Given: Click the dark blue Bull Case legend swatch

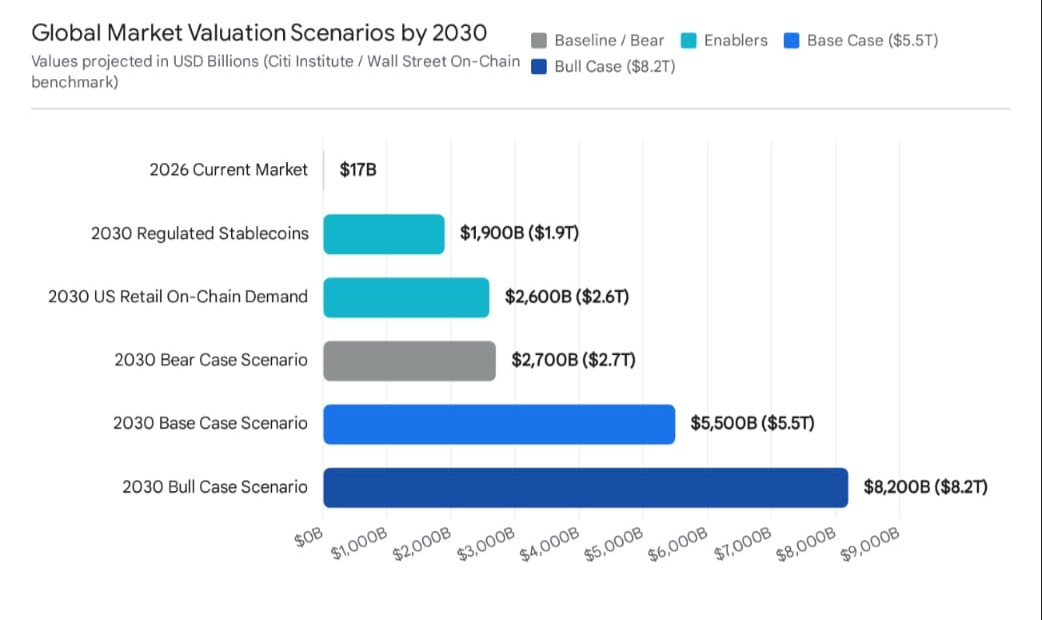Looking at the screenshot, I should tap(539, 66).
